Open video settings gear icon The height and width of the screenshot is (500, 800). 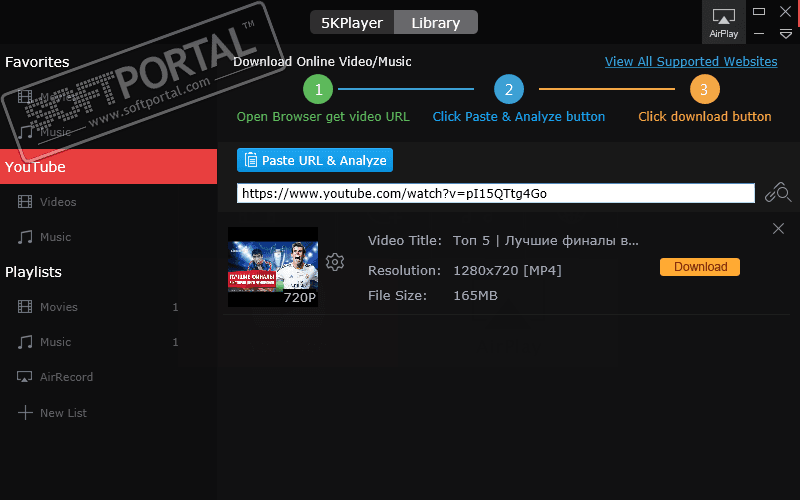335,262
